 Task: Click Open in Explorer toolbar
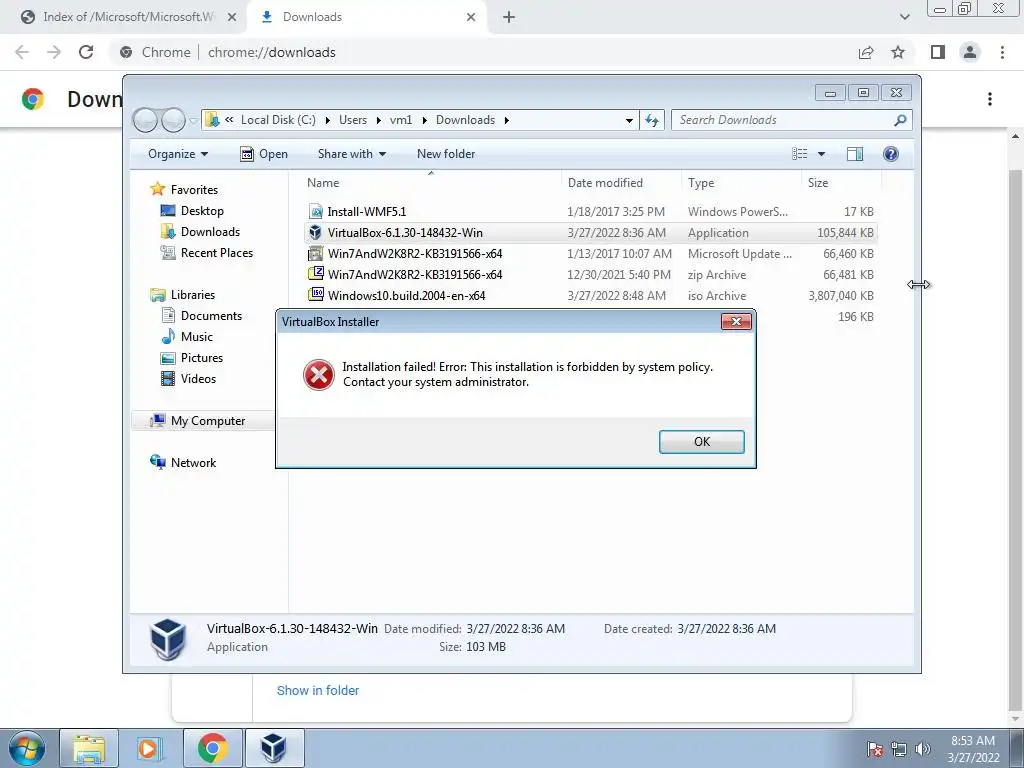tap(264, 154)
